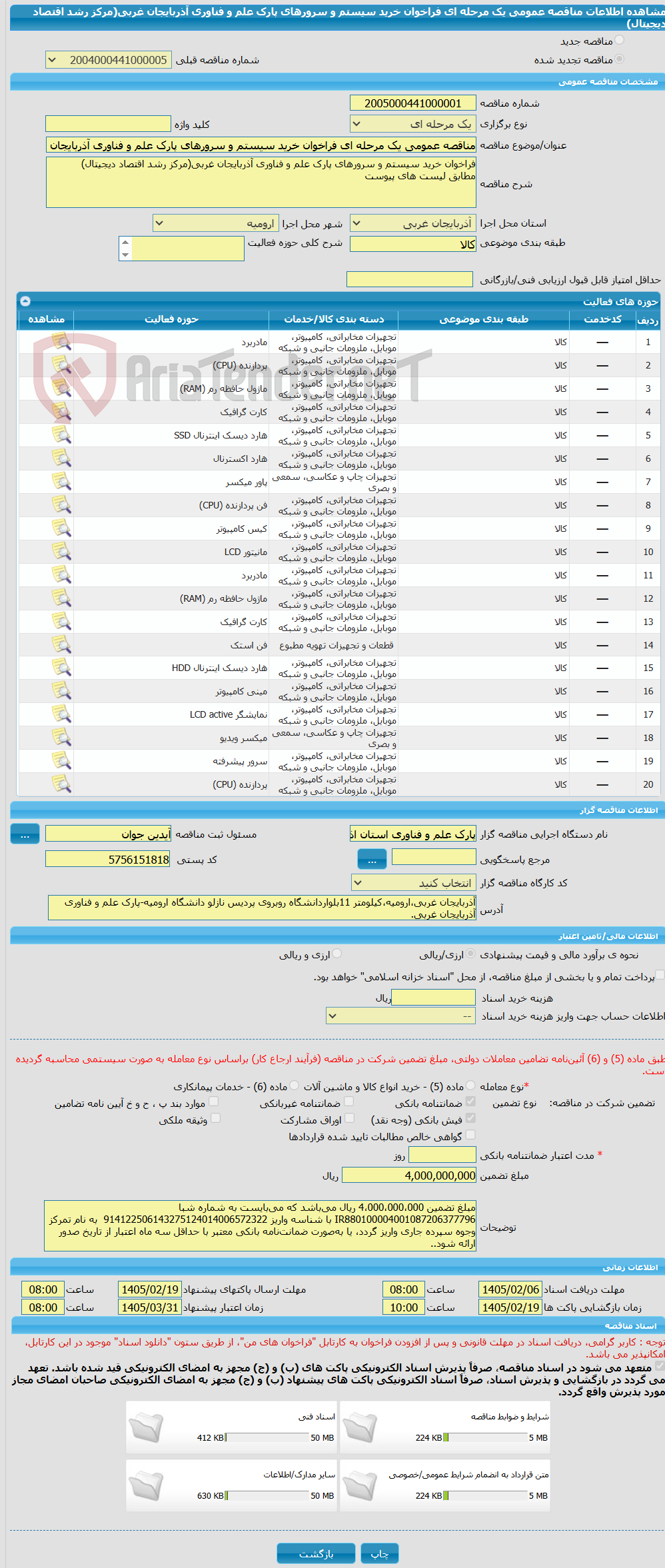Click the شماره مناقصه field

413,103
